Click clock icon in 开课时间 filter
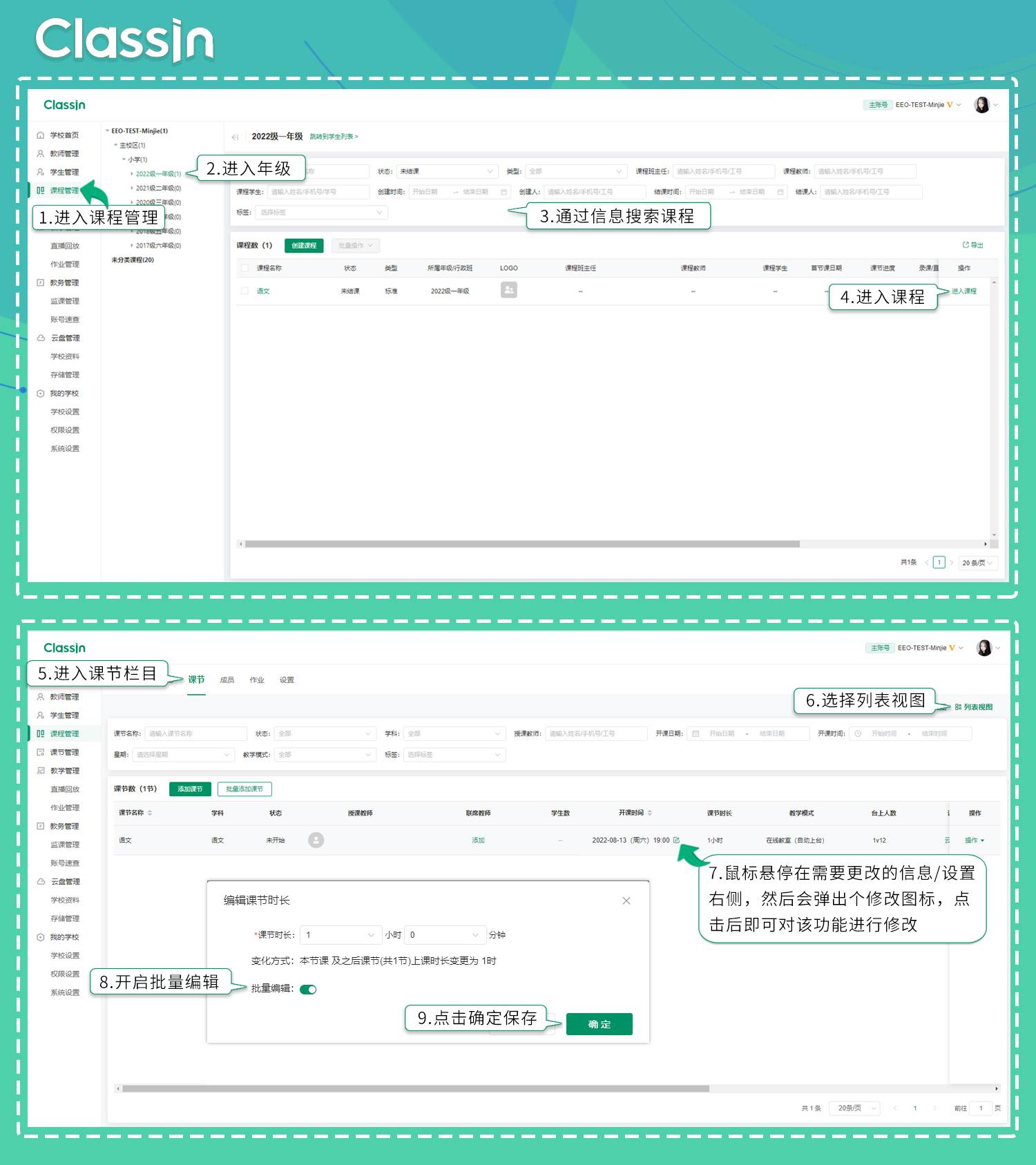Viewport: 1036px width, 1165px height. pyautogui.click(x=858, y=733)
